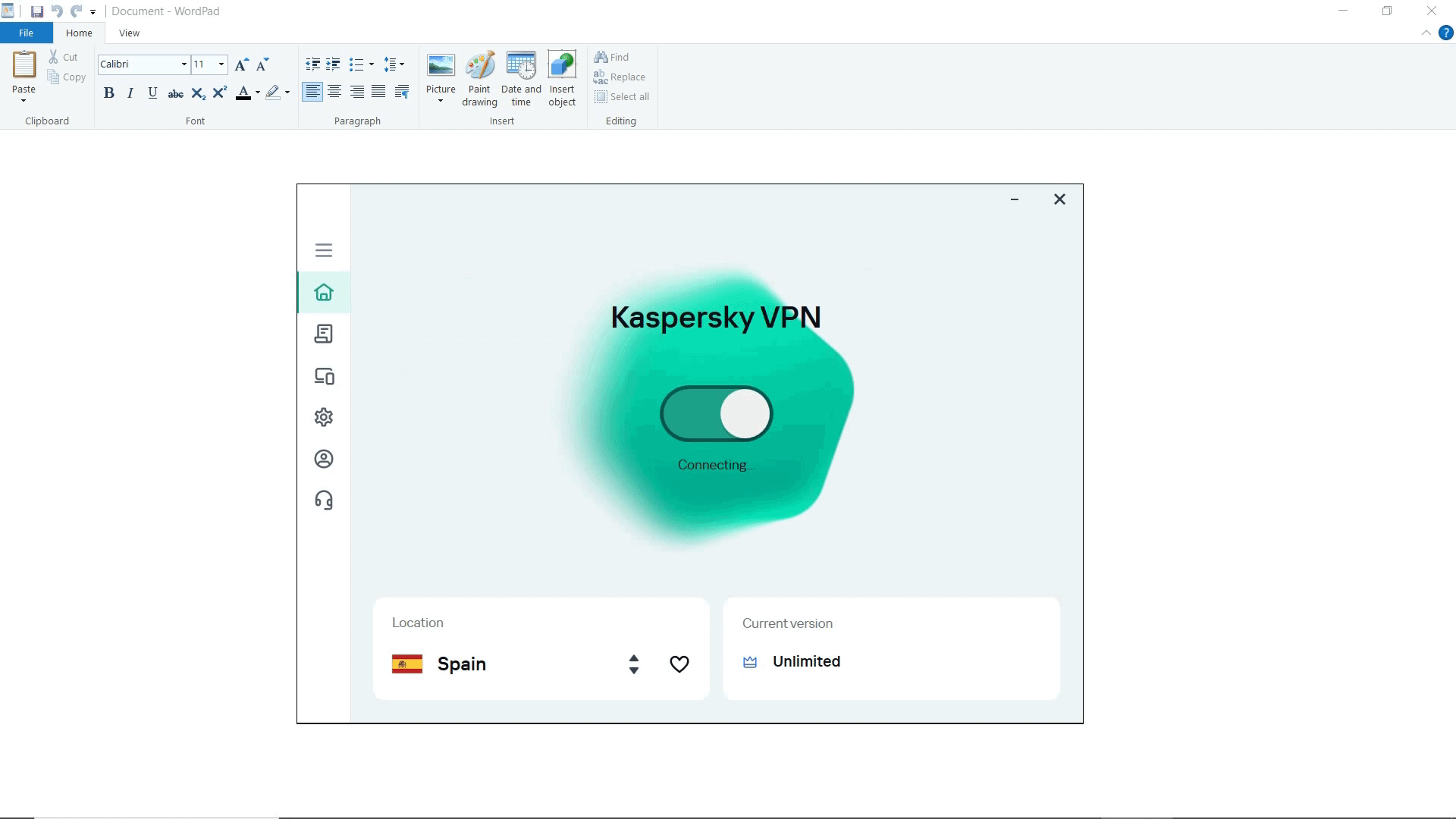The height and width of the screenshot is (819, 1456).
Task: Open the text color swatch button
Action: point(243,93)
